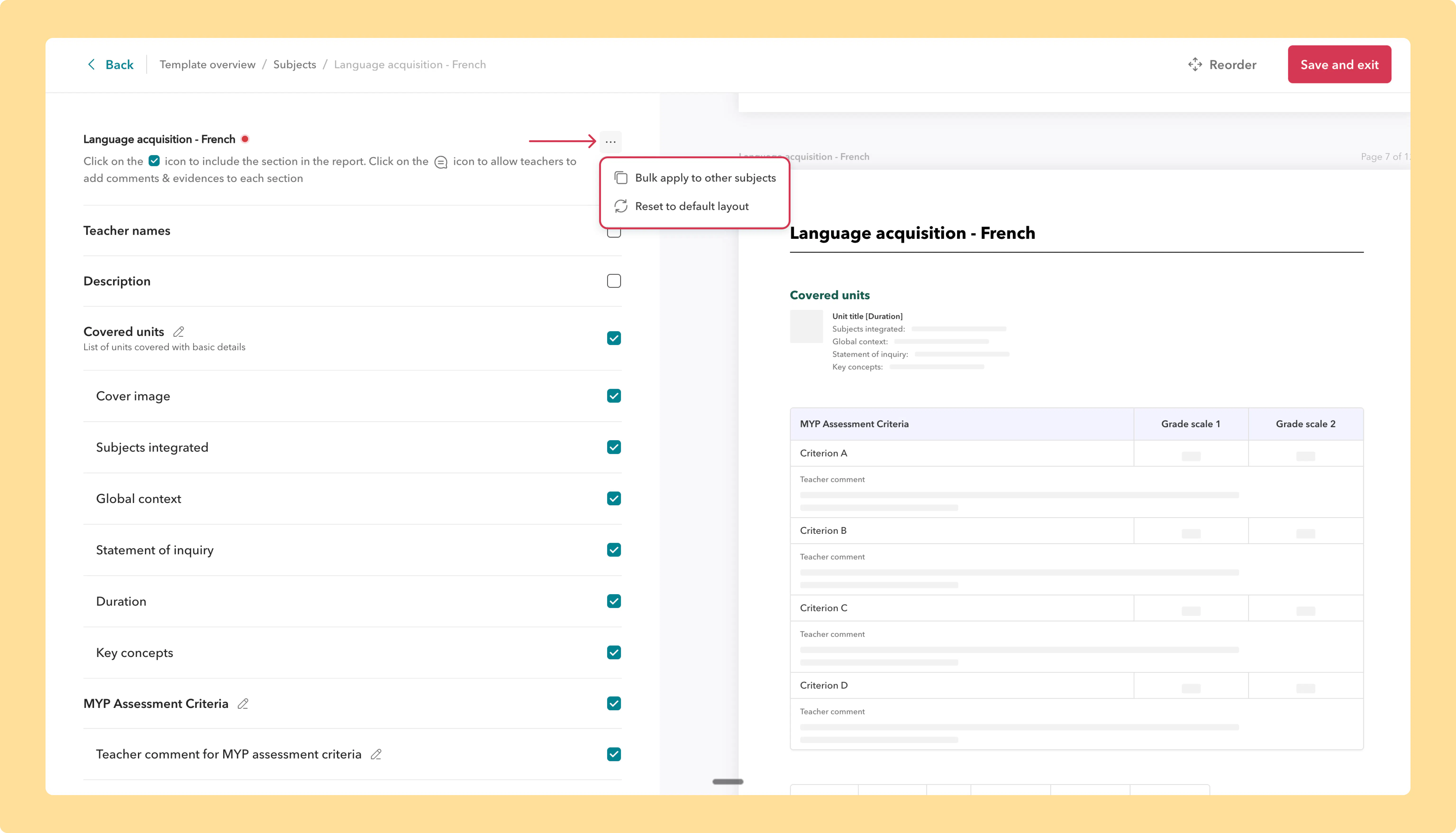Click the Reorder button label
The image size is (1456, 833).
point(1233,65)
